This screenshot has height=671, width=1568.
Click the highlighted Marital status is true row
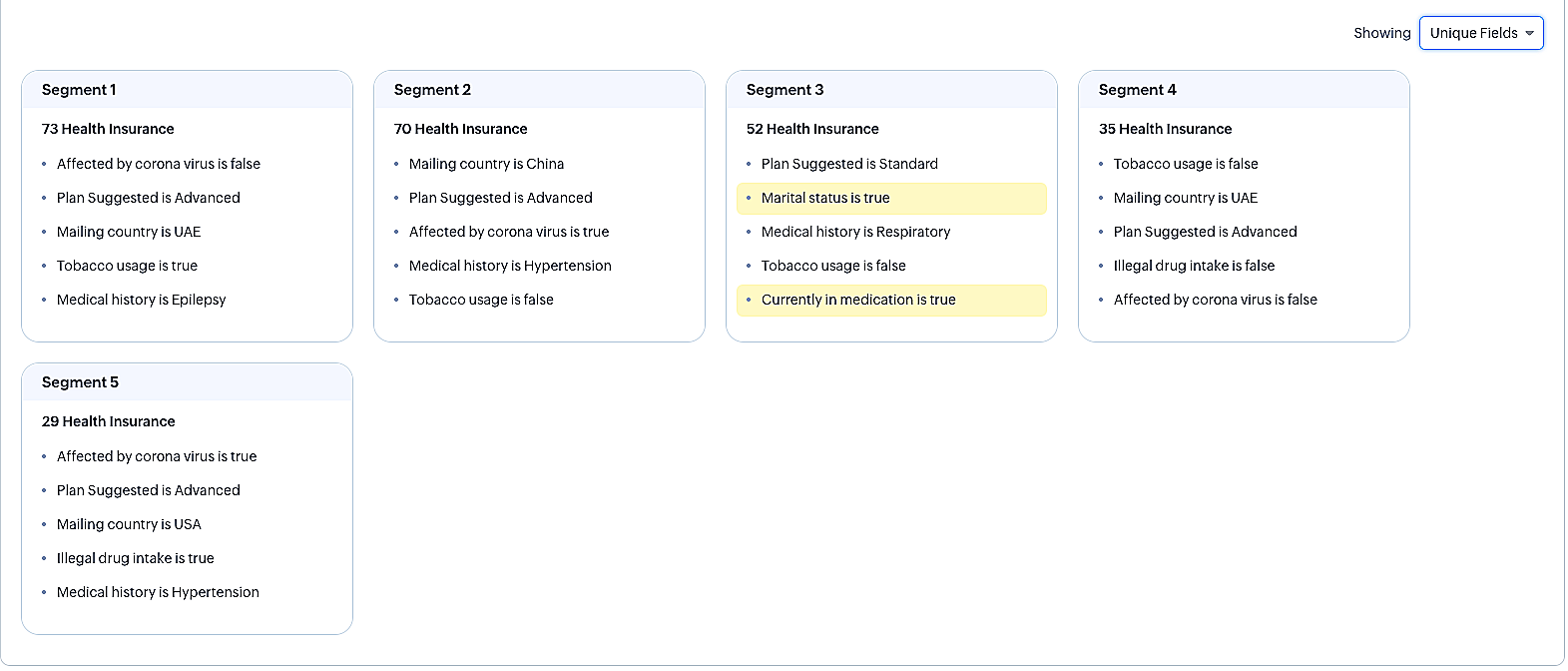(825, 198)
